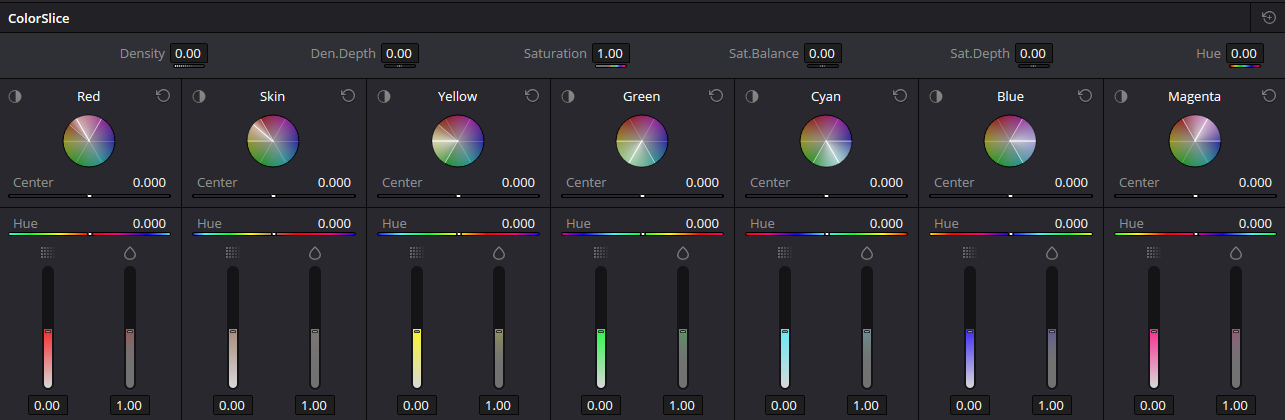Viewport: 1285px width, 420px height.
Task: Click the Cyan density vertical slider
Action: pyautogui.click(x=784, y=327)
